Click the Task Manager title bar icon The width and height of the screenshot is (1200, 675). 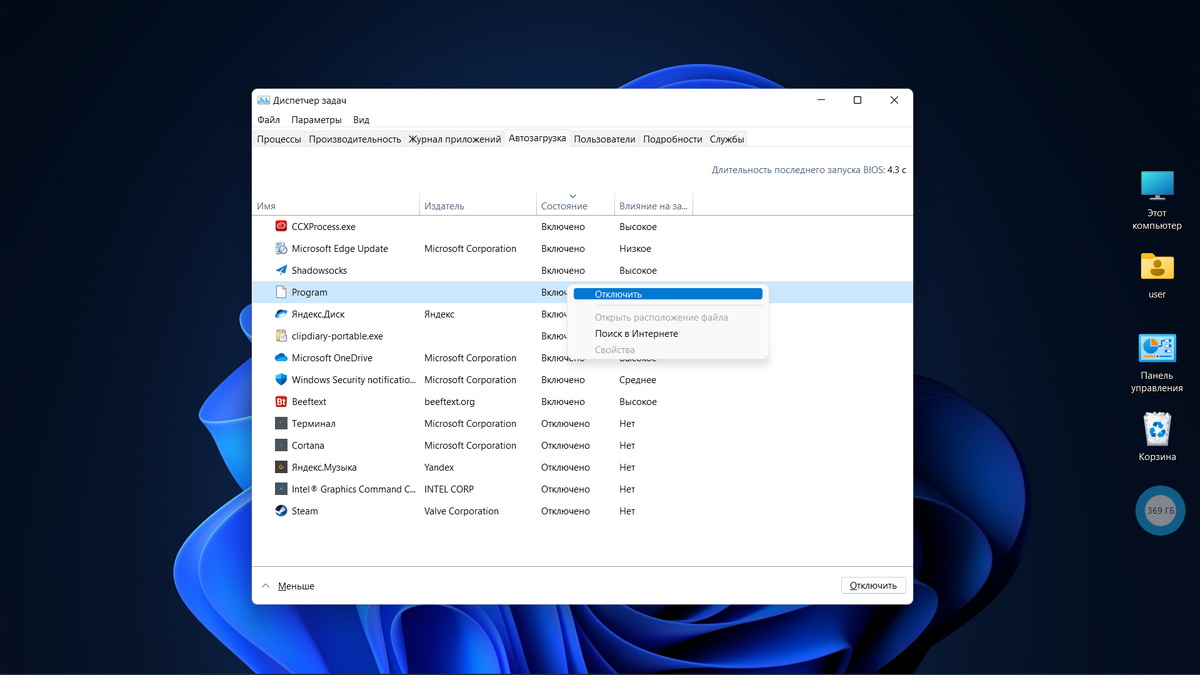click(263, 100)
